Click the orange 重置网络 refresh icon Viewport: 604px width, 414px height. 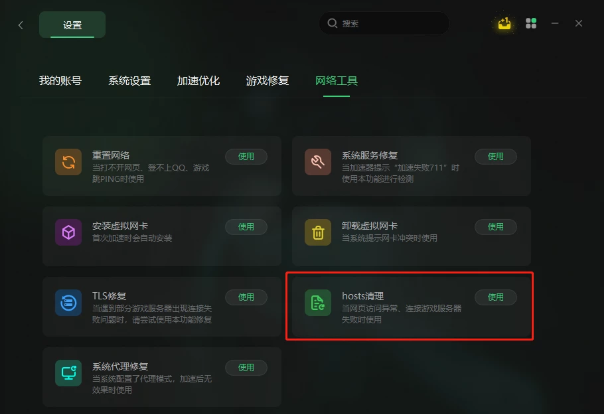(x=69, y=162)
